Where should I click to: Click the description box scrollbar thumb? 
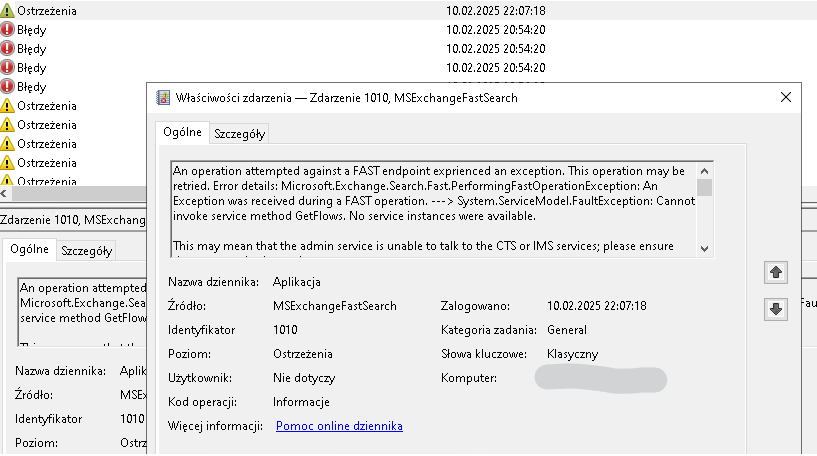coord(705,187)
